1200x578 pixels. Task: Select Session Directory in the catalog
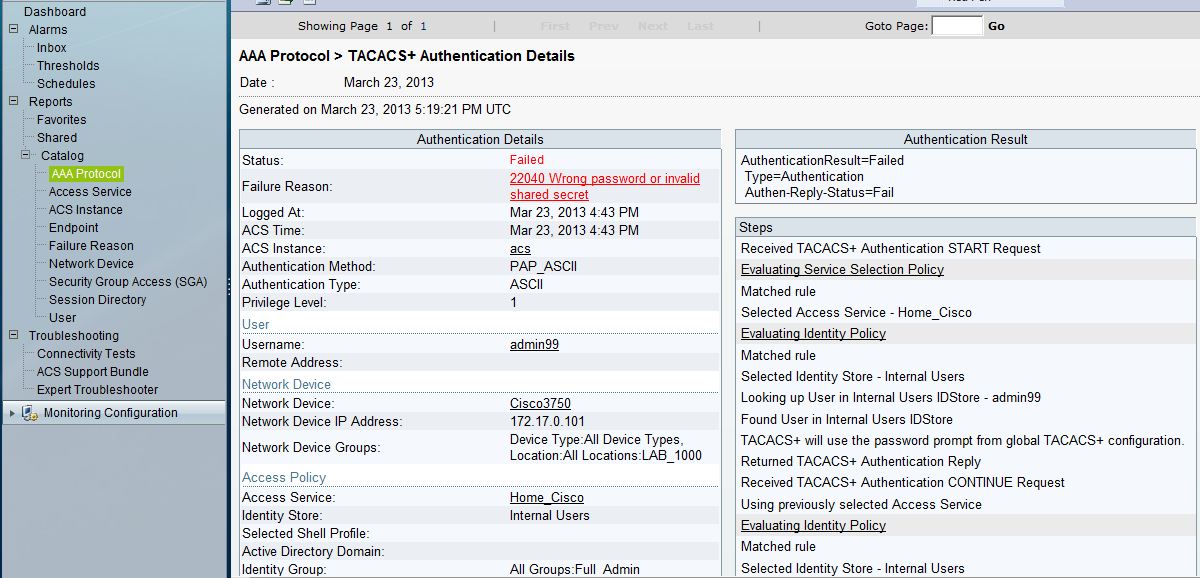(97, 300)
